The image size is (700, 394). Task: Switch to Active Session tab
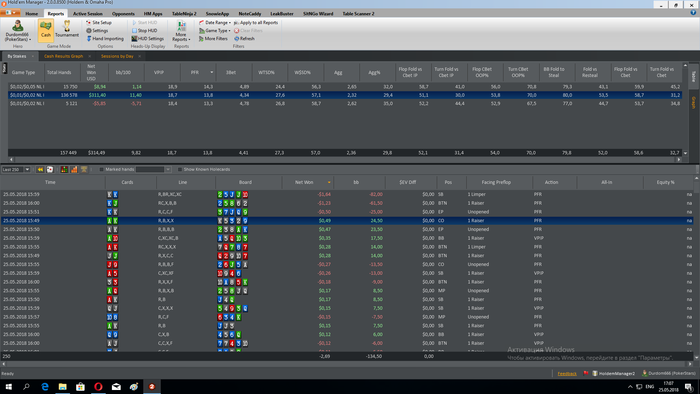pos(88,13)
